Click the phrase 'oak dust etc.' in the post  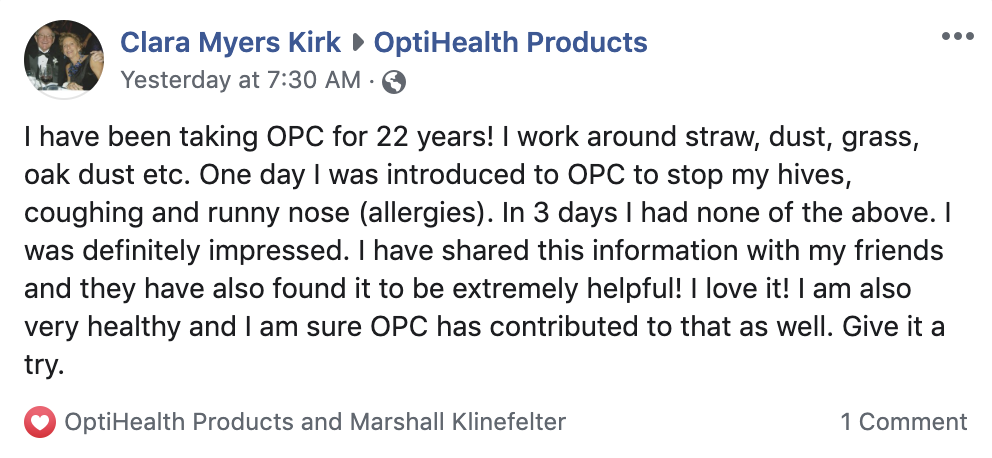108,176
